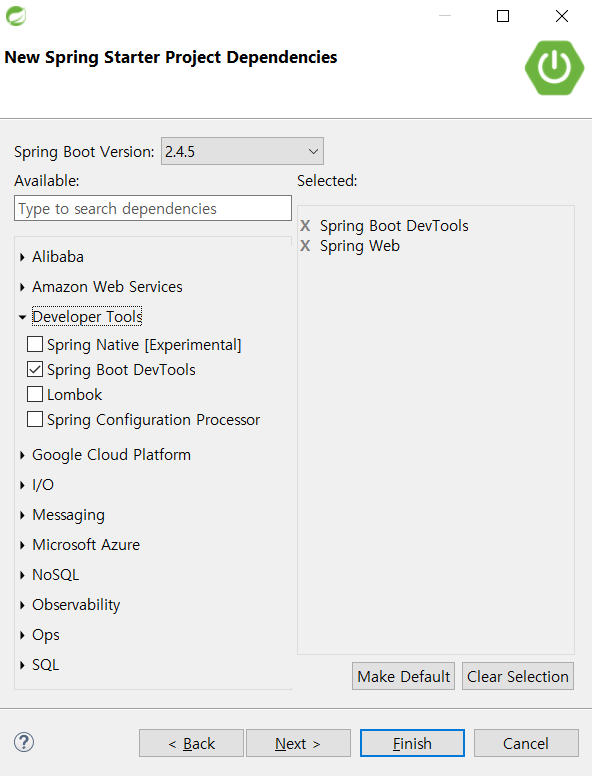Screen dimensions: 592x776
Task: Click the Clear Selection button
Action: 518,676
